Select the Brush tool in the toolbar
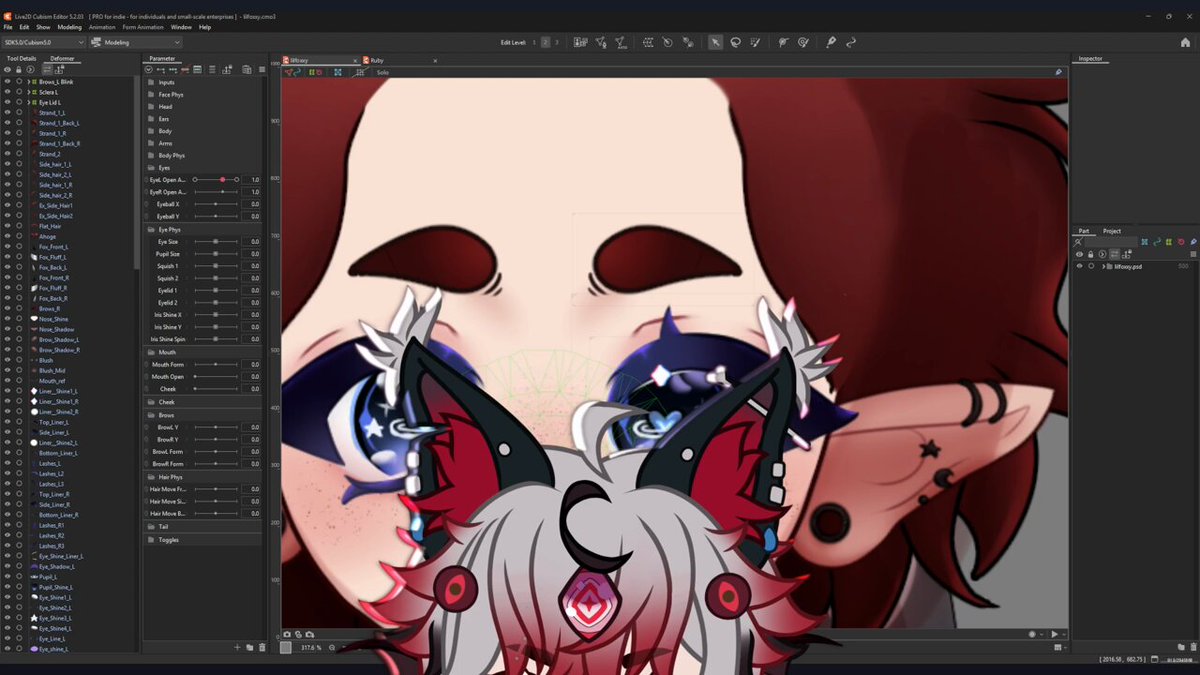The height and width of the screenshot is (675, 1200). coord(757,42)
